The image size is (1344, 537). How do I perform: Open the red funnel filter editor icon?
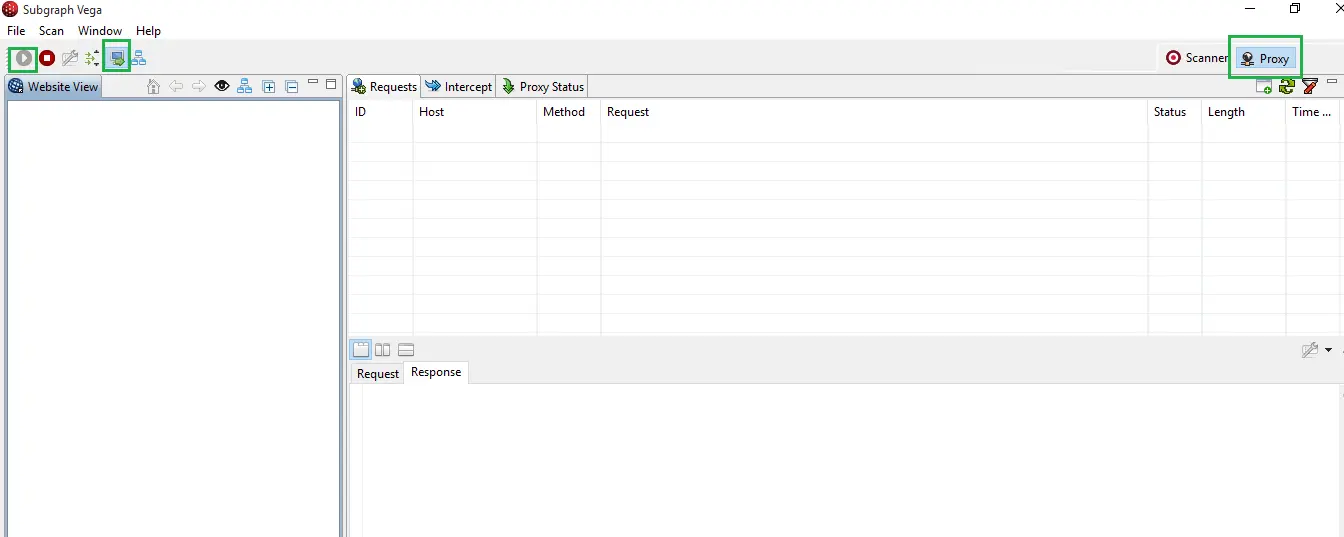point(1309,87)
